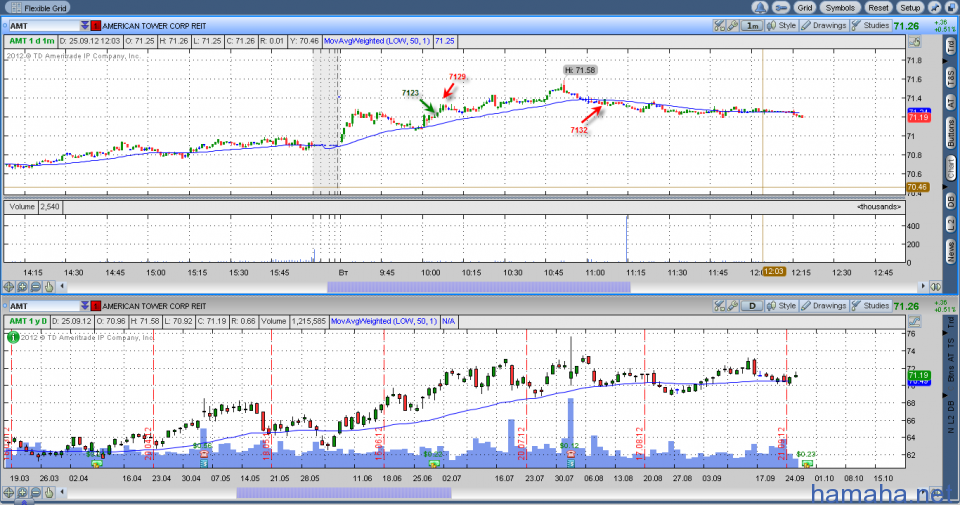
Task: Click zoom out icon under top chart
Action: pyautogui.click(x=36, y=286)
